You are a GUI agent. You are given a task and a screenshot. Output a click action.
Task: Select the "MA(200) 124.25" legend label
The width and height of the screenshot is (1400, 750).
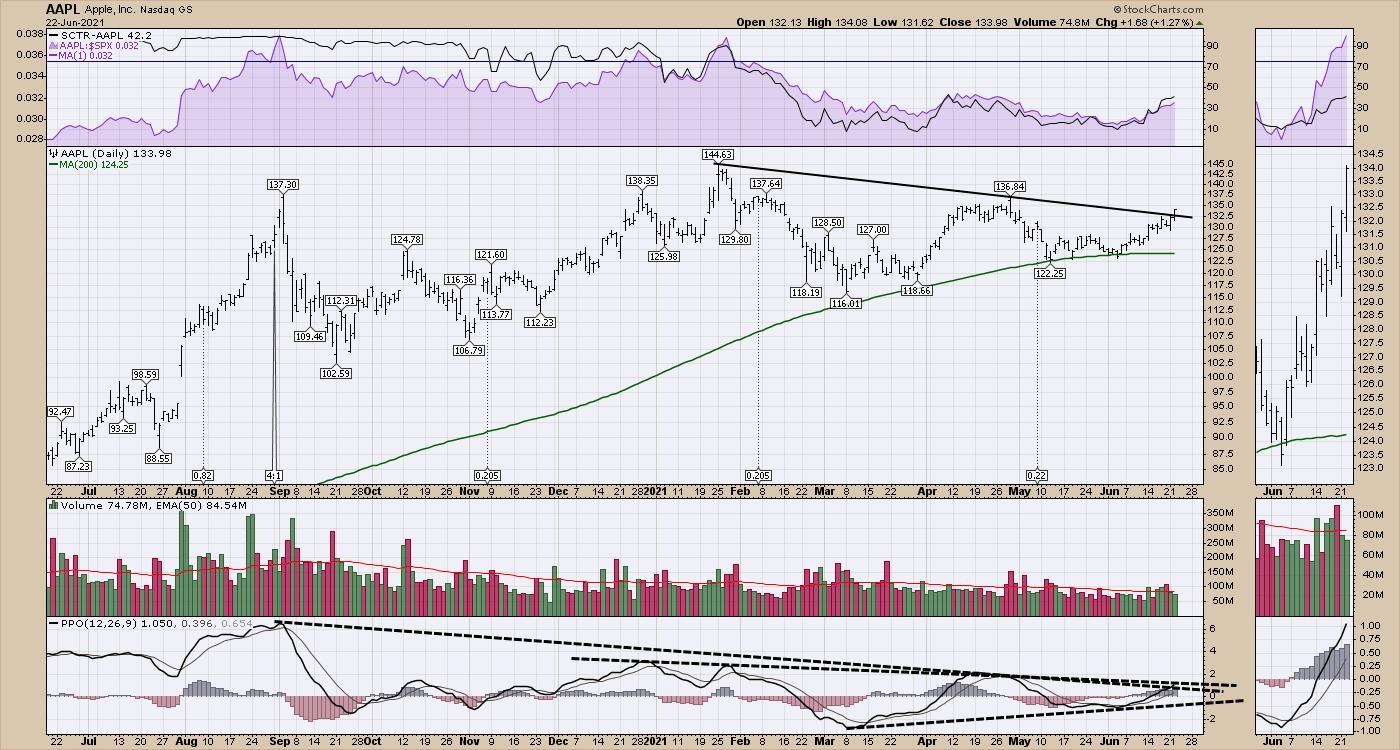92,164
